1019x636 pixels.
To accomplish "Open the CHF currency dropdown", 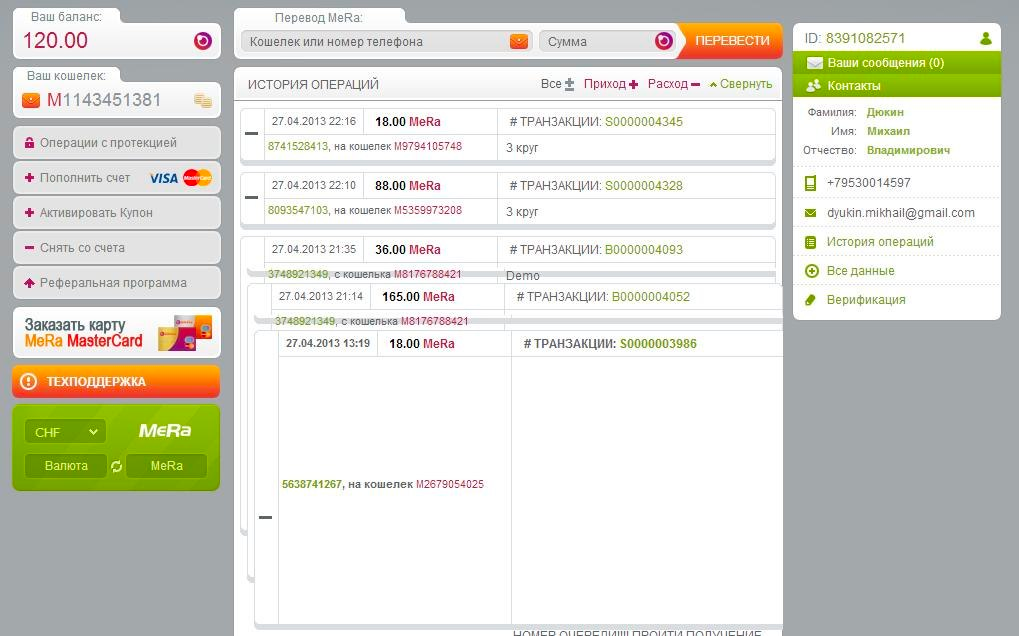I will click(65, 432).
